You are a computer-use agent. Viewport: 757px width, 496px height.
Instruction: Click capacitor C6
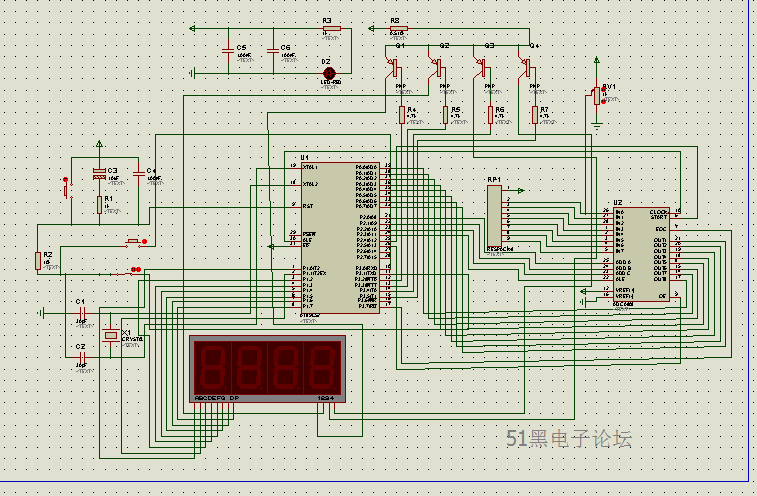(273, 50)
